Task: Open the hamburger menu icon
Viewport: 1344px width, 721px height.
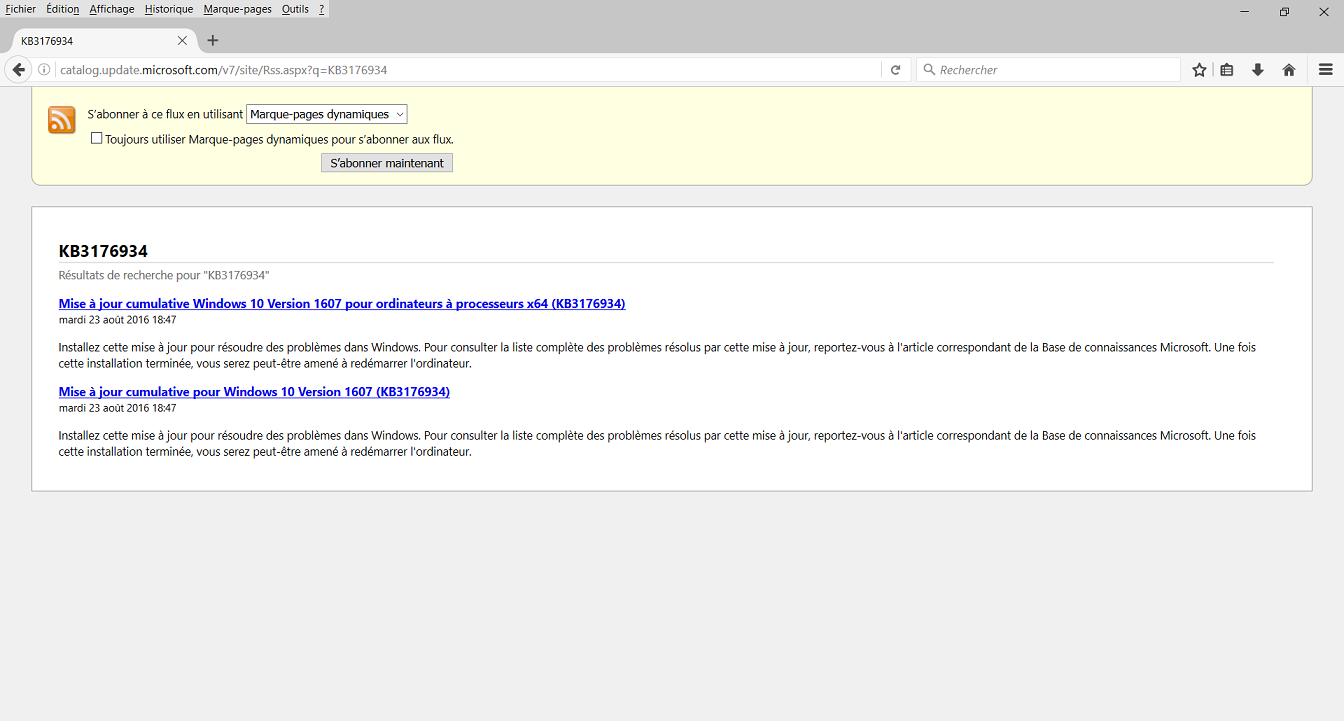Action: [1326, 70]
